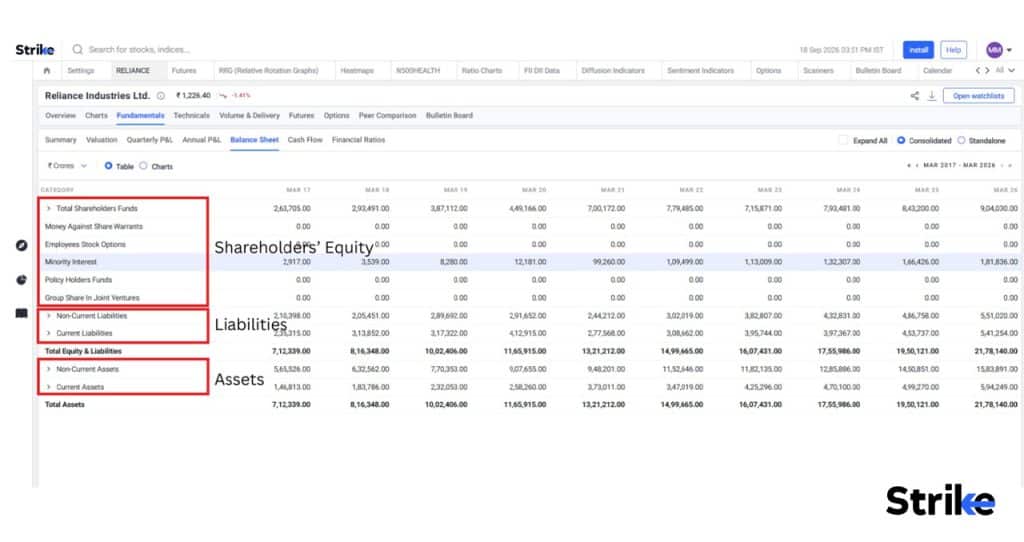Open the Valuation sub-tab
1024x542 pixels.
(x=102, y=140)
